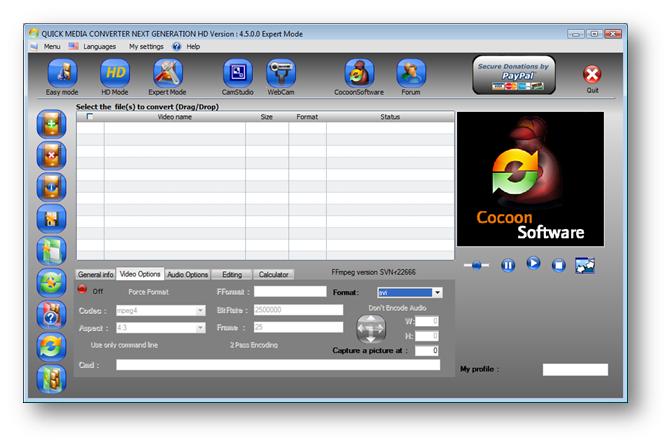Click the US flag Languages icon

pos(74,46)
